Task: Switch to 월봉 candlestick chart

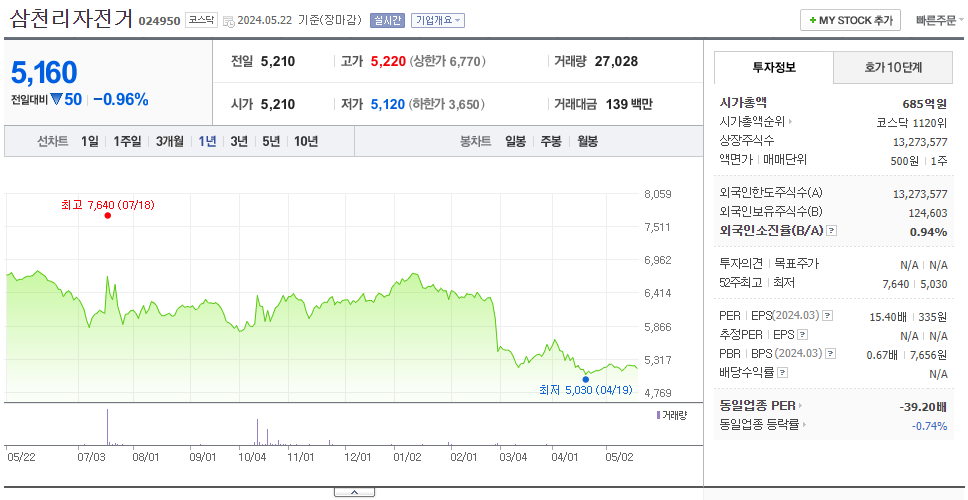Action: click(x=588, y=141)
